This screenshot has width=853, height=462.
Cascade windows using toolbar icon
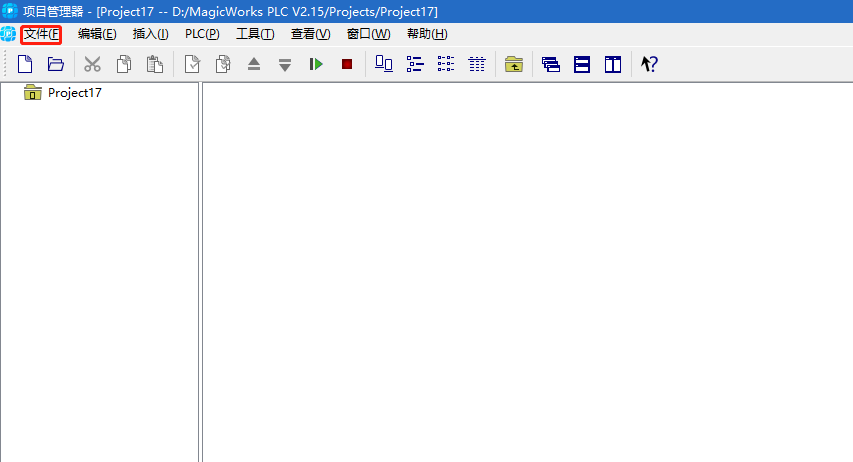coord(551,64)
